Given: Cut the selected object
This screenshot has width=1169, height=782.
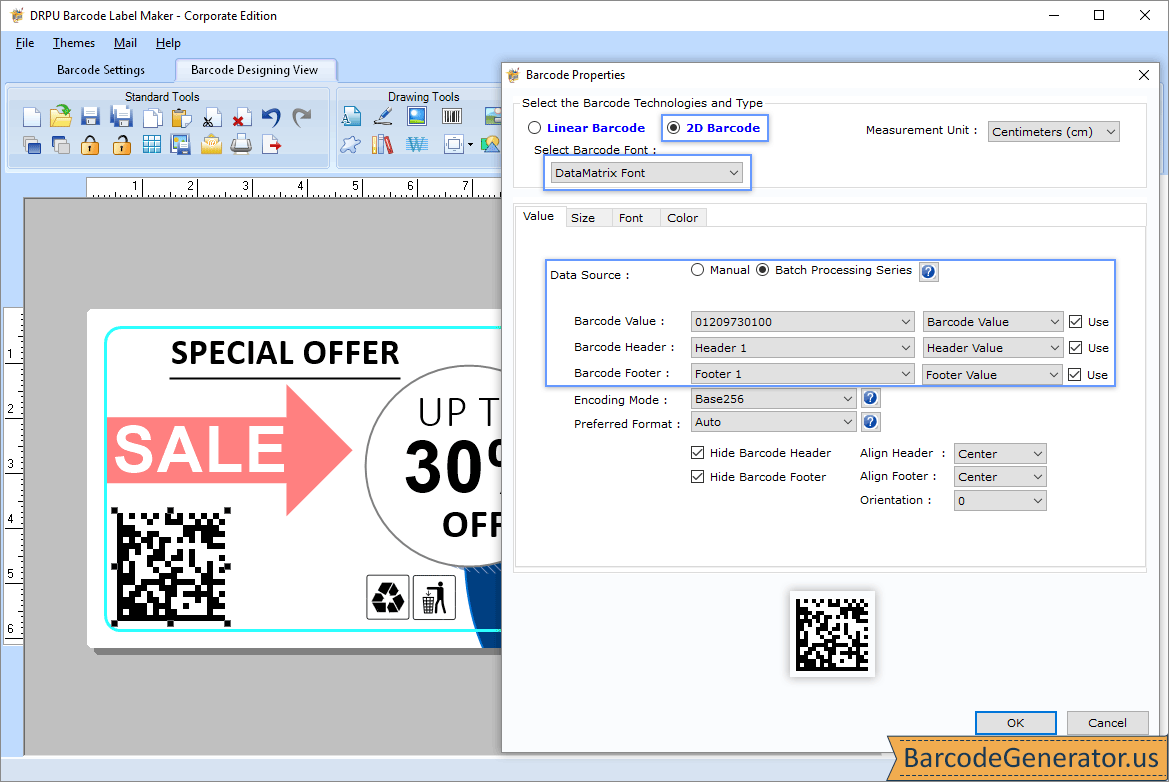Looking at the screenshot, I should click(x=210, y=119).
